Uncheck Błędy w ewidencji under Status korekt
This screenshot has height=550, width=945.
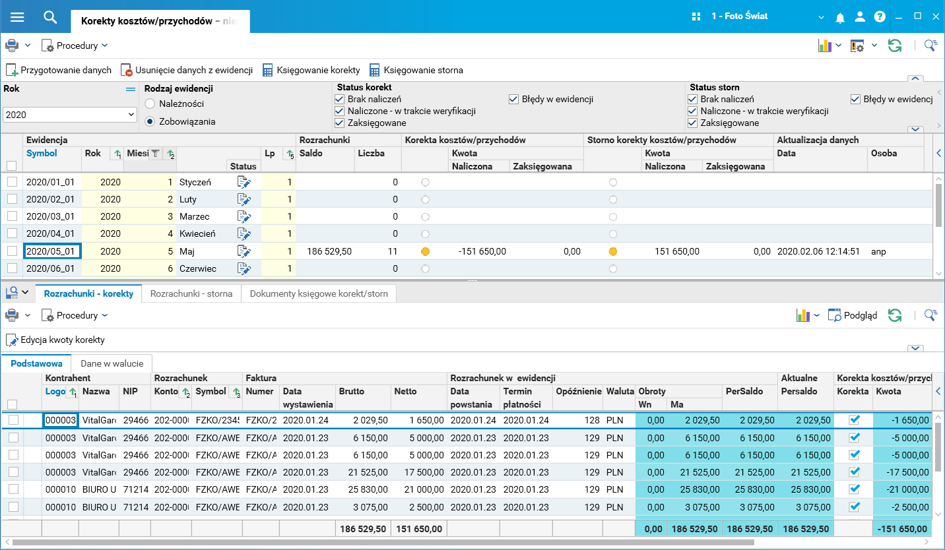pyautogui.click(x=514, y=100)
